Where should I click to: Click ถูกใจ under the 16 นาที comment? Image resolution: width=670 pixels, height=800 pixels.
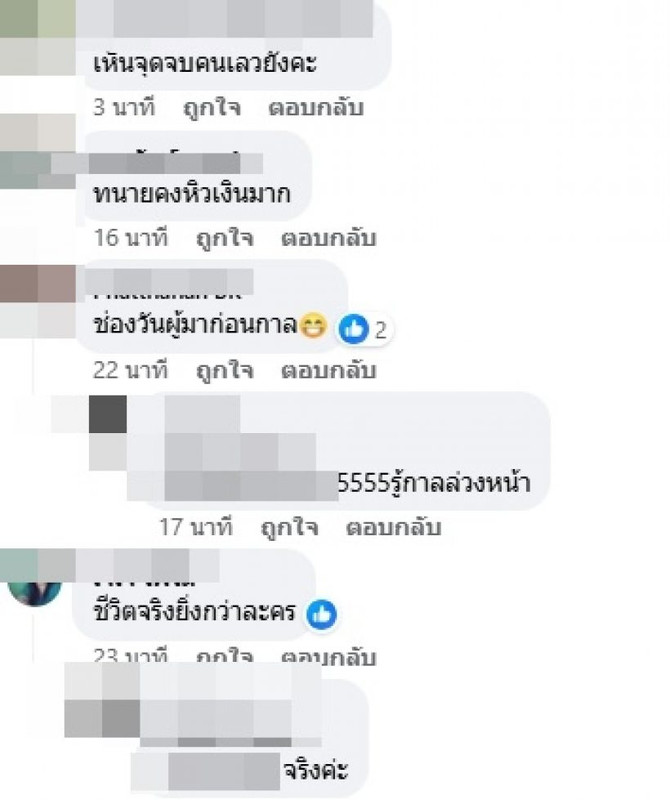pos(225,238)
